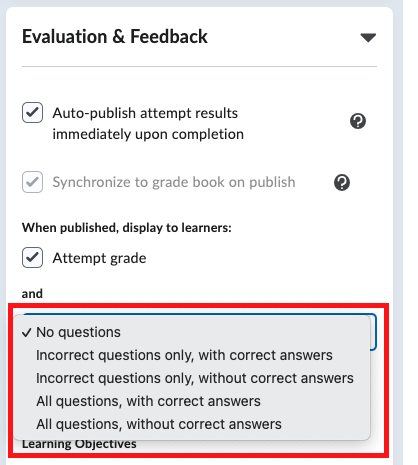This screenshot has height=465, width=418.
Task: Open help icon beside Auto-publish attempt results
Action: coord(358,121)
